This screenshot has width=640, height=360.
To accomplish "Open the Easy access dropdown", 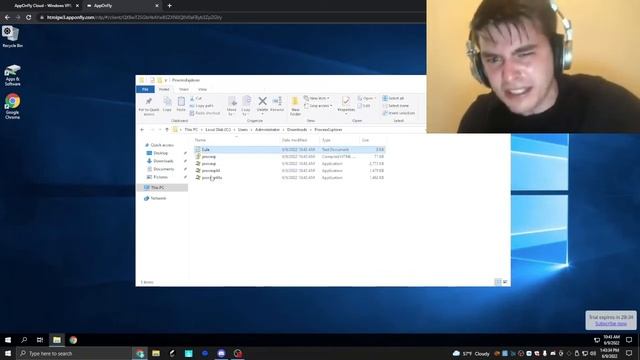I will click(318, 106).
